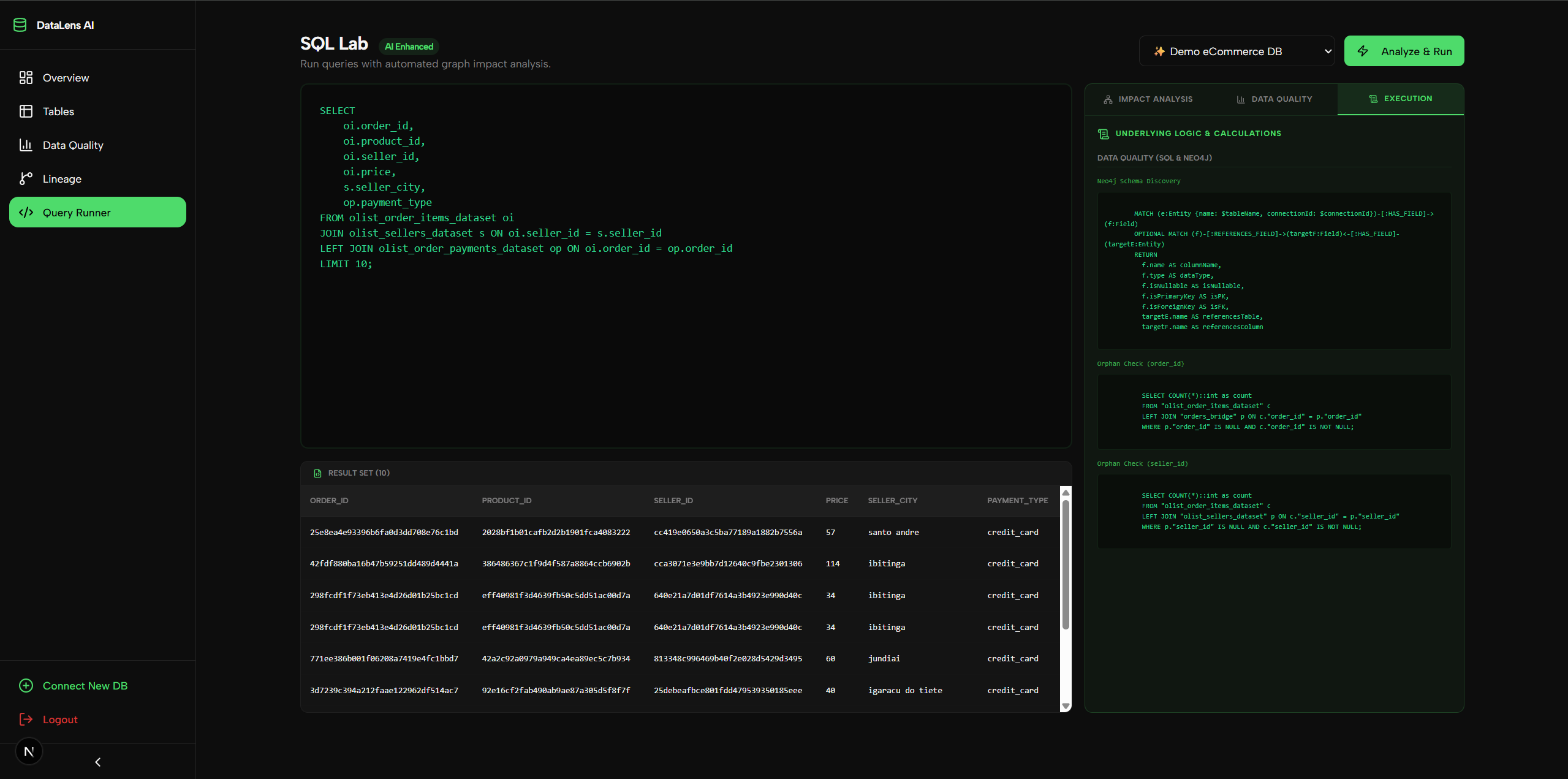This screenshot has height=779, width=1568.
Task: Click the Impact Analysis graph icon
Action: pyautogui.click(x=1107, y=99)
